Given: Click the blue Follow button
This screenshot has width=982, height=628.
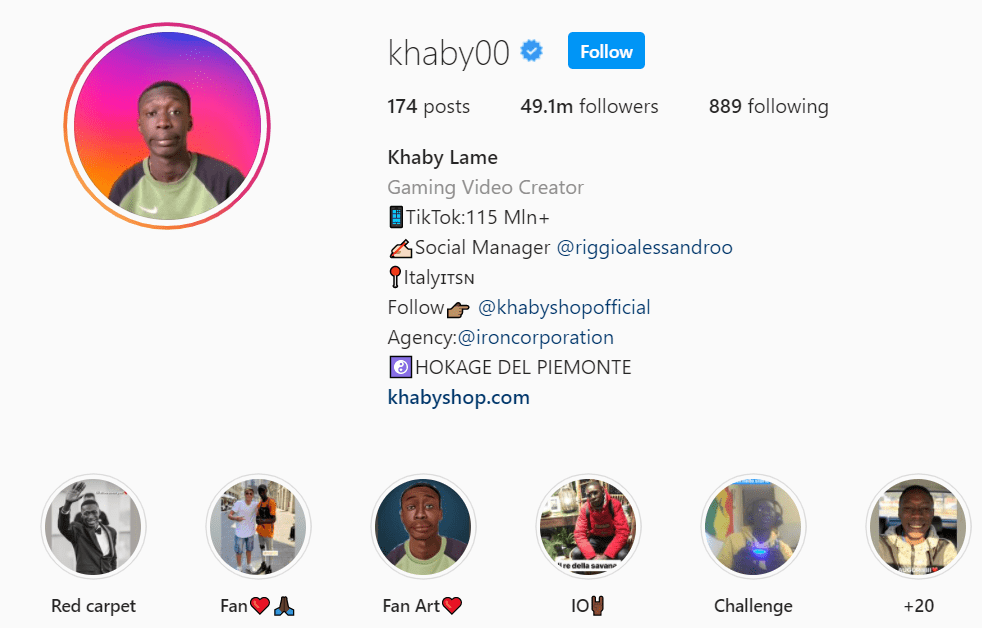Looking at the screenshot, I should click(606, 51).
